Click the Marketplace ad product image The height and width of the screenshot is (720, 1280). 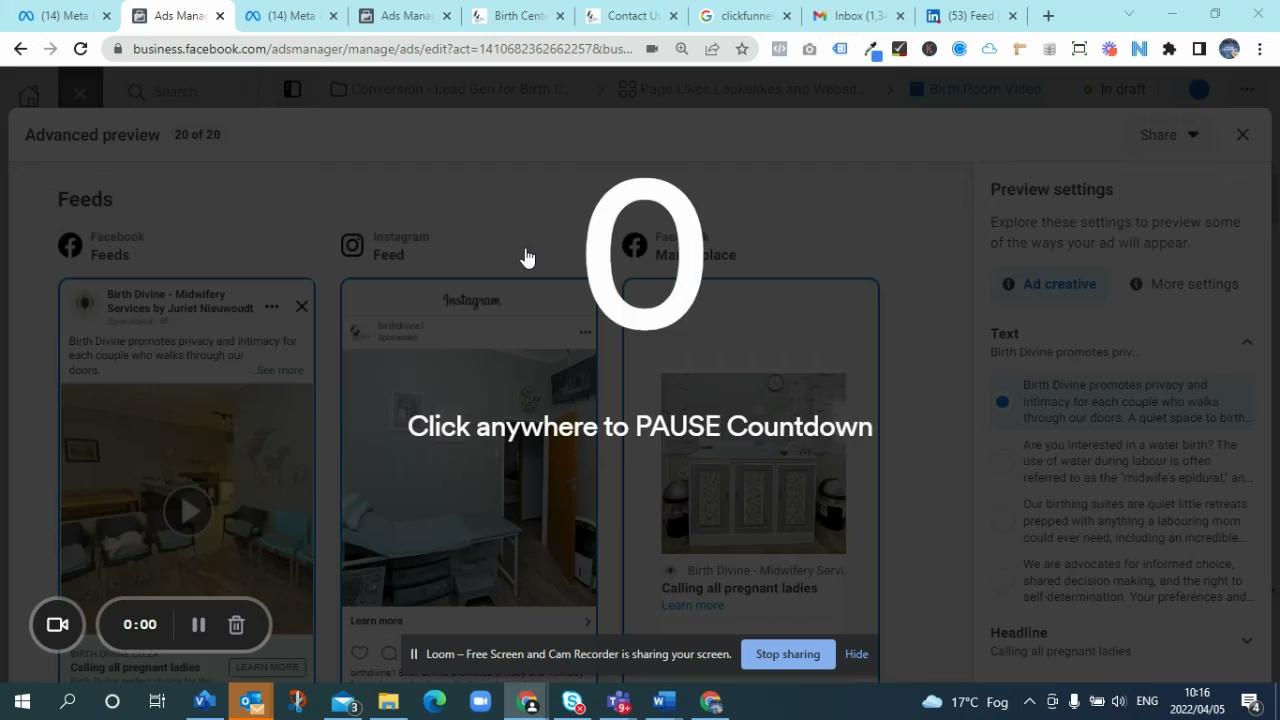(x=753, y=464)
